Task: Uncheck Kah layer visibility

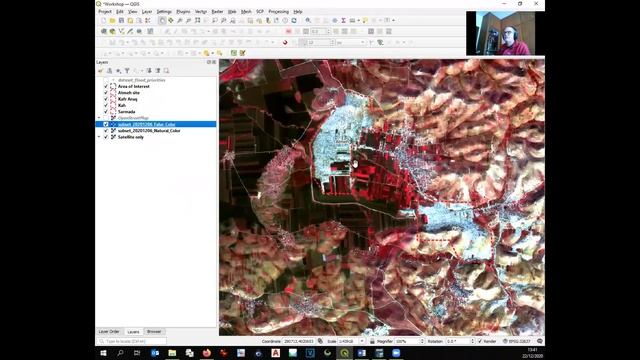Action: 106,105
